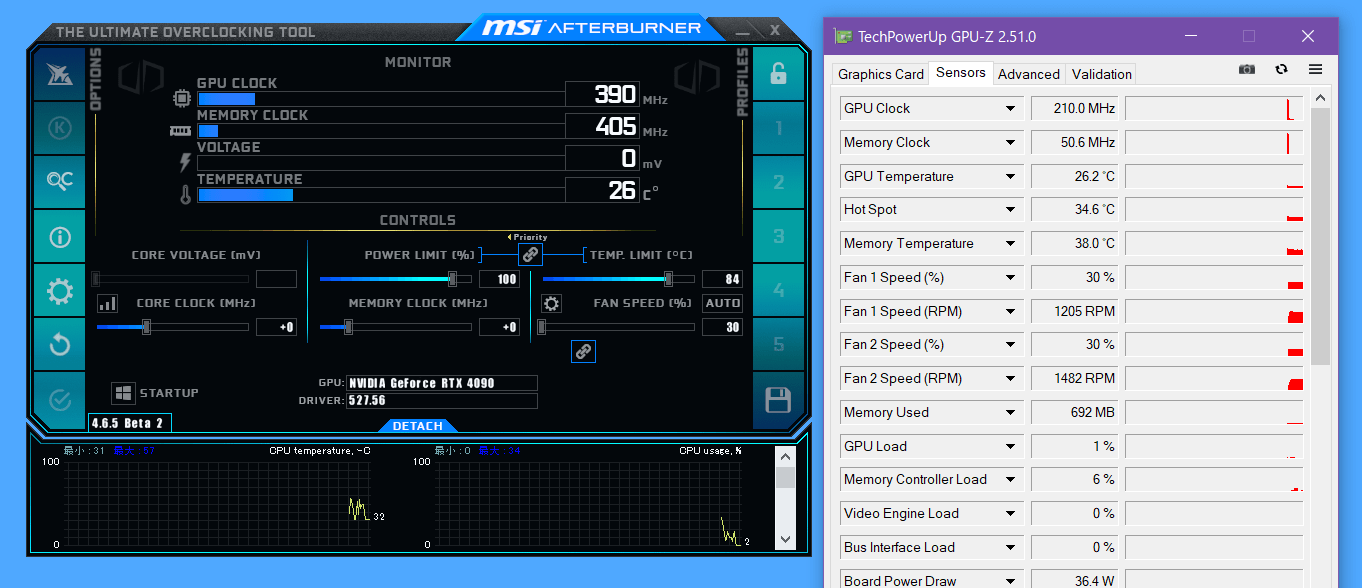Click the MSI dragon logo icon in Afterburner sidebar

59,74
